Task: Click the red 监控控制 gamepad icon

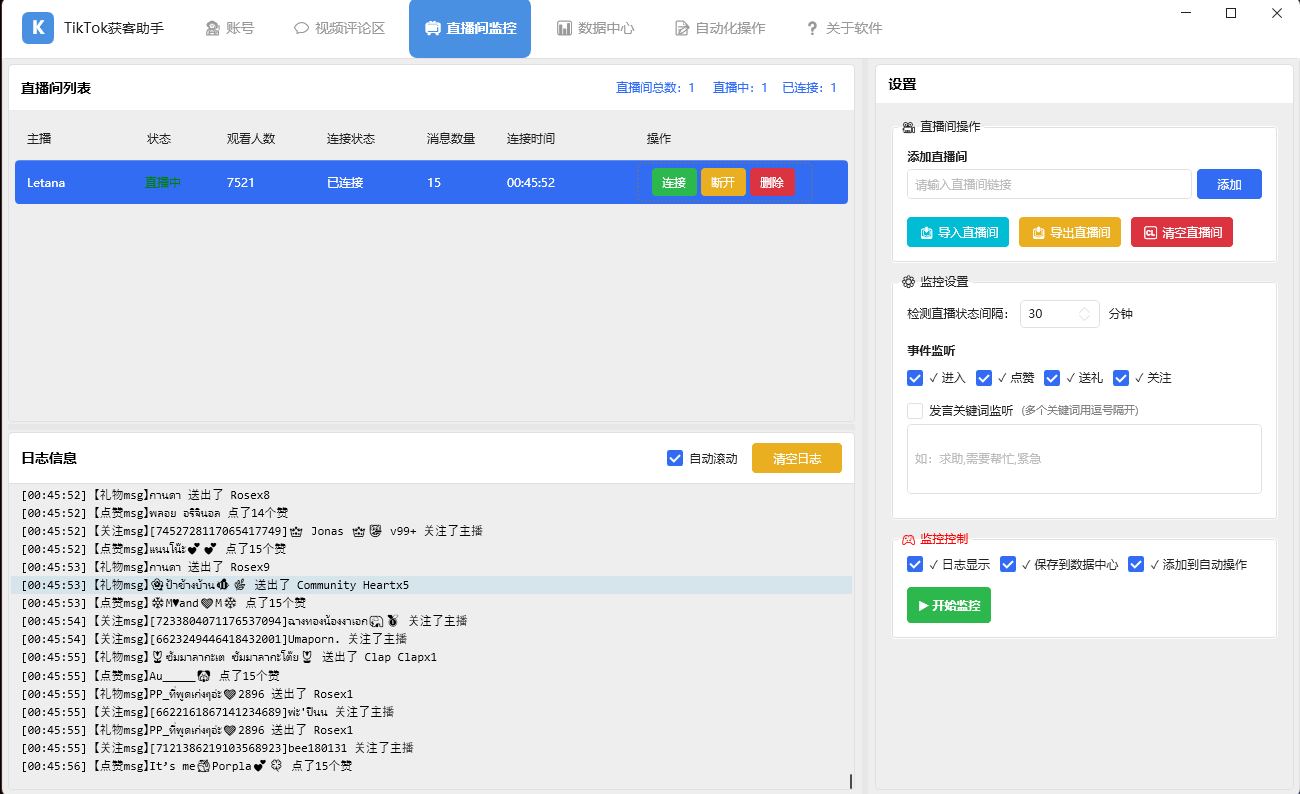Action: click(x=909, y=539)
